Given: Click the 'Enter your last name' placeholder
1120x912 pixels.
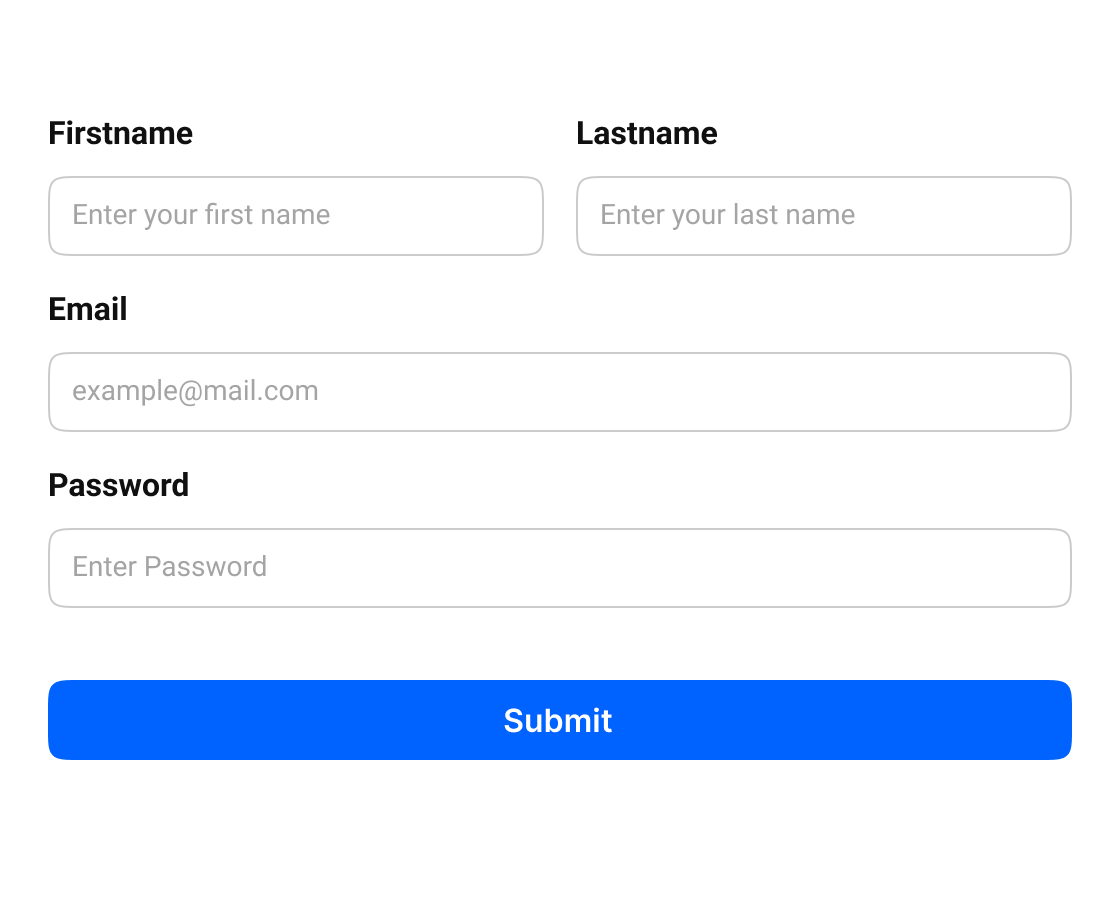Looking at the screenshot, I should [x=727, y=215].
